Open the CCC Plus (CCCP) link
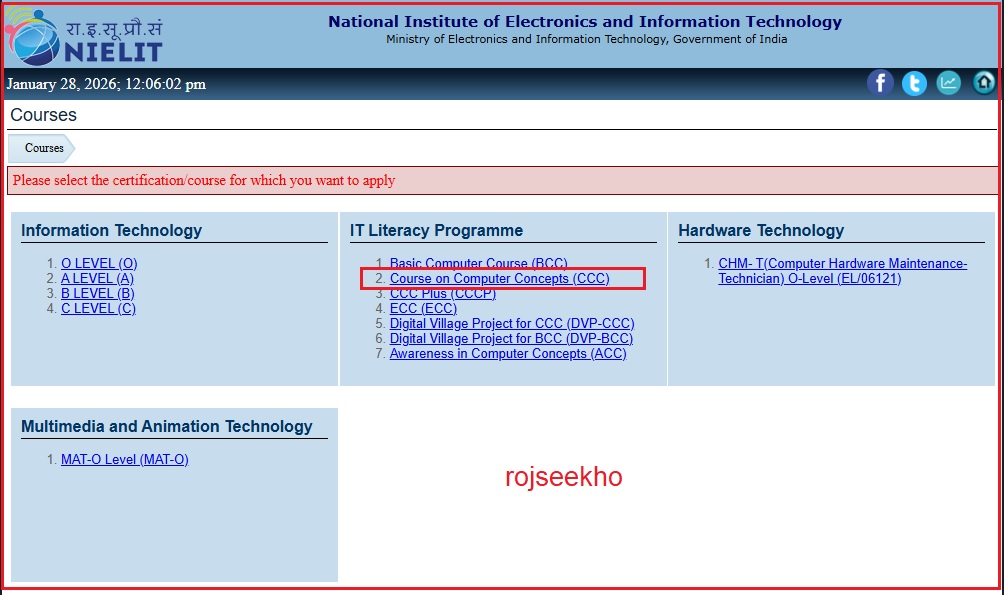This screenshot has height=595, width=1004. (443, 294)
